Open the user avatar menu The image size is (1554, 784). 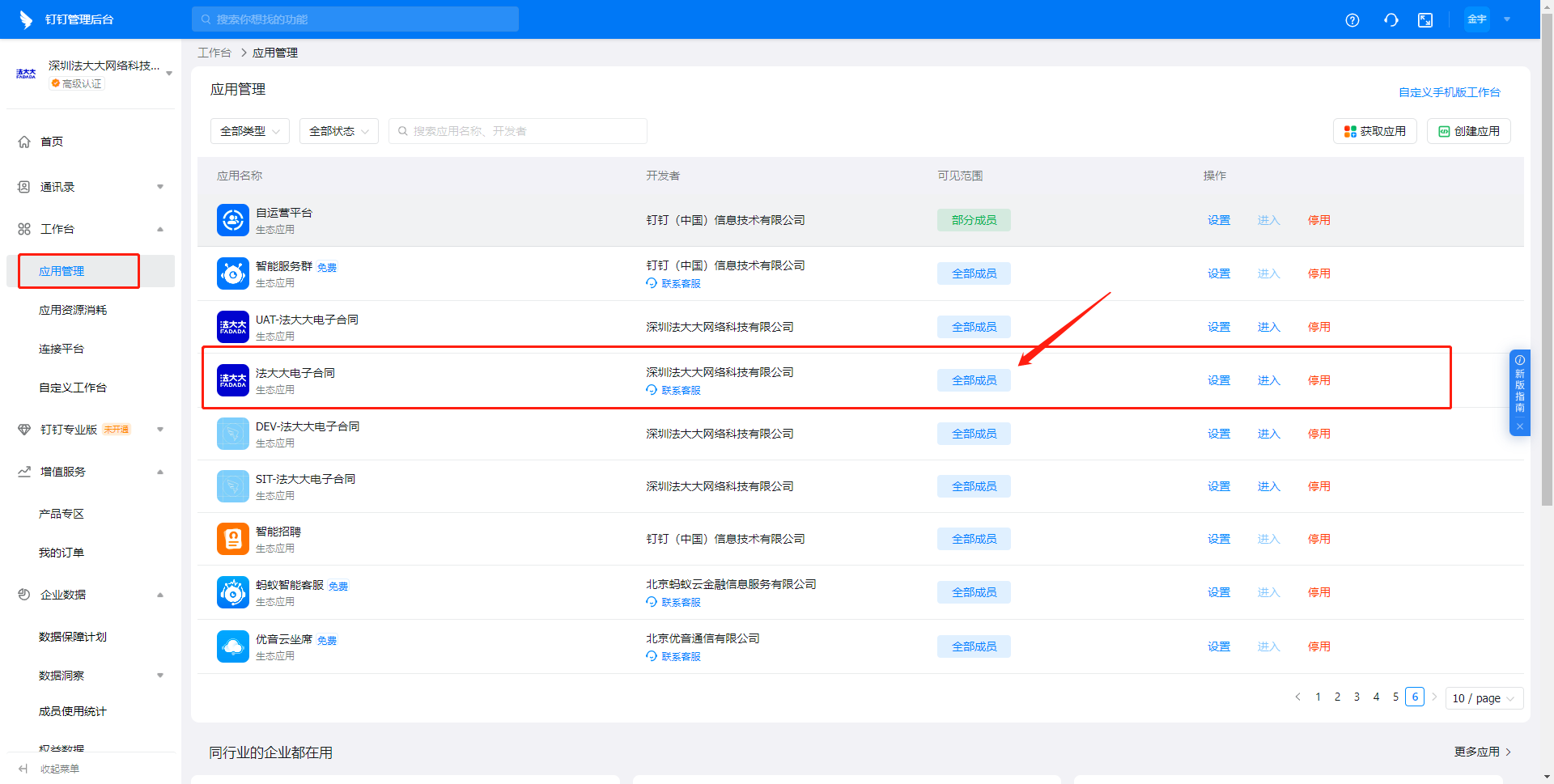pyautogui.click(x=1477, y=19)
